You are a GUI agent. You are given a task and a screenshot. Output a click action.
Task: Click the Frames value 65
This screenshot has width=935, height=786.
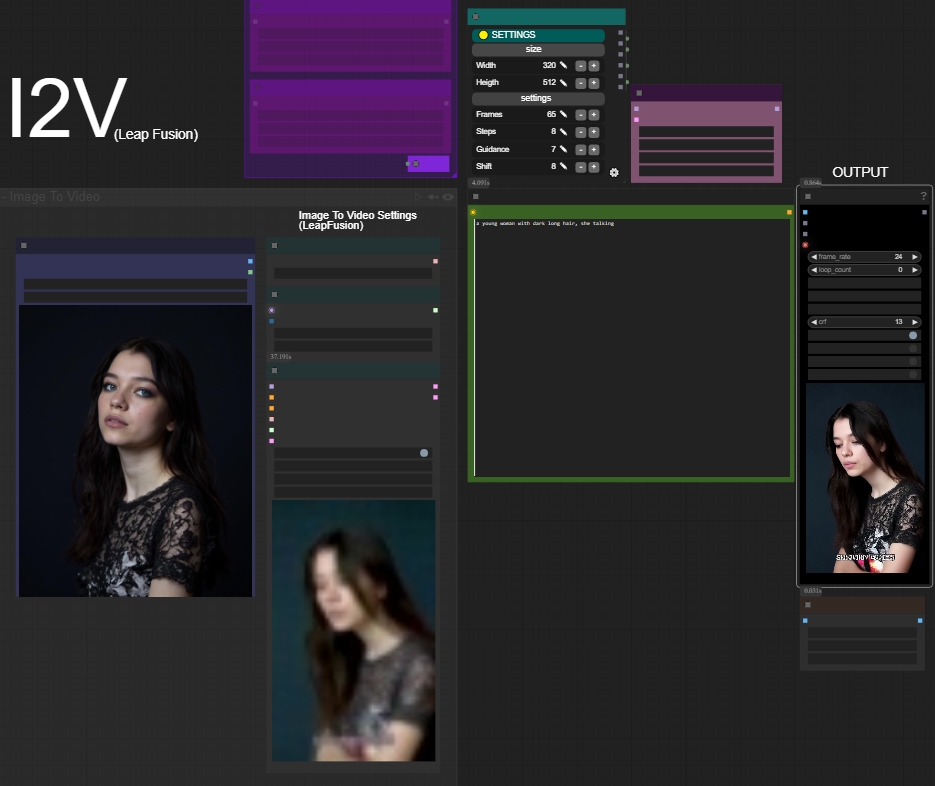coord(552,114)
